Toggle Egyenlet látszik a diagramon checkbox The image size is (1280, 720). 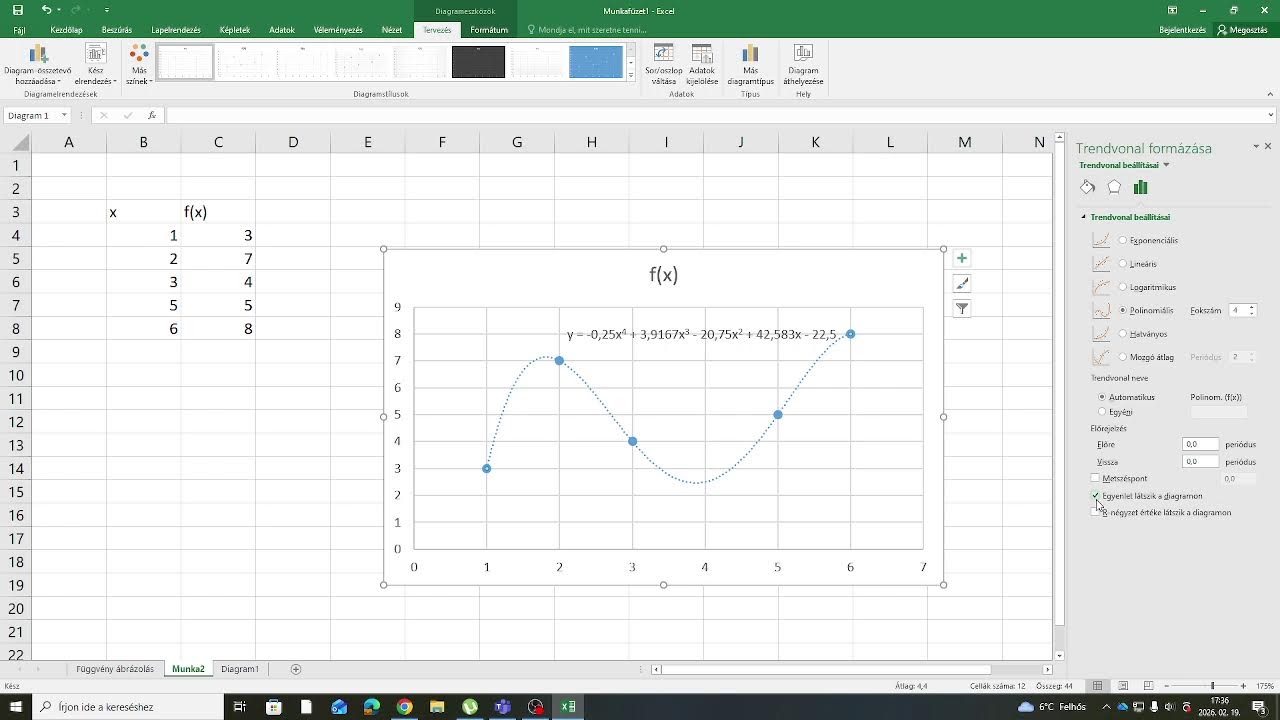coord(1095,496)
